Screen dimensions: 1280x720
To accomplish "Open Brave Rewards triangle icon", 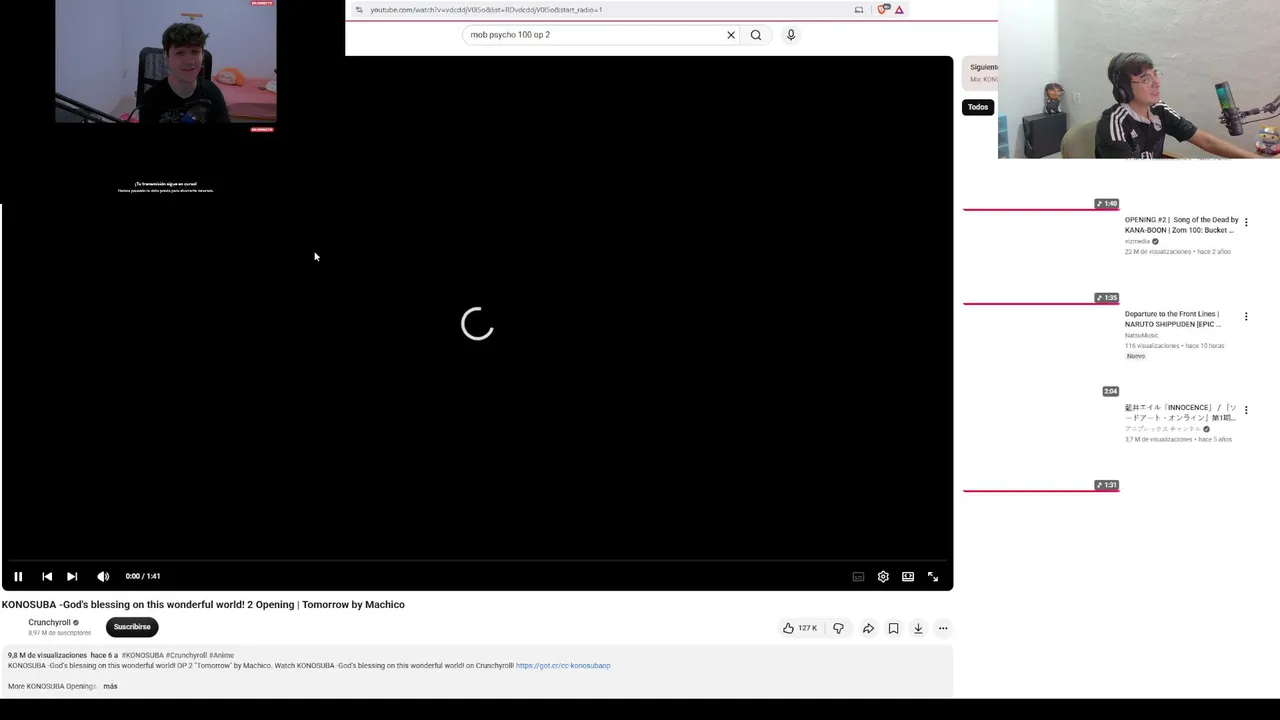I will click(899, 10).
